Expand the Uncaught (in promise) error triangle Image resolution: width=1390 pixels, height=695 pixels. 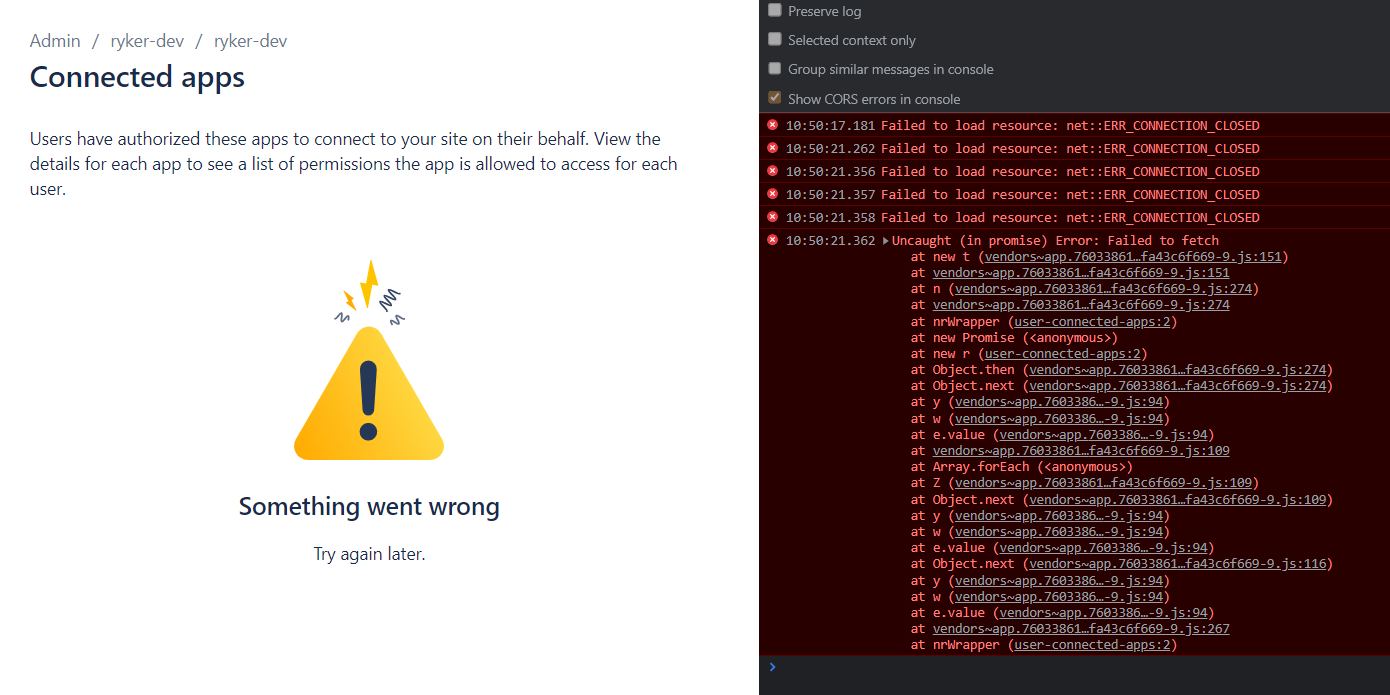[886, 241]
